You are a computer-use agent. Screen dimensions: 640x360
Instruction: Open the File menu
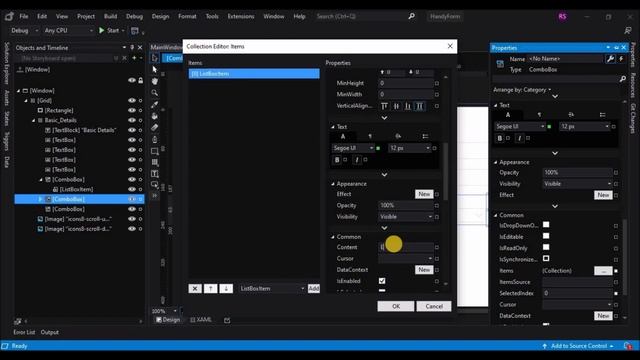point(24,16)
